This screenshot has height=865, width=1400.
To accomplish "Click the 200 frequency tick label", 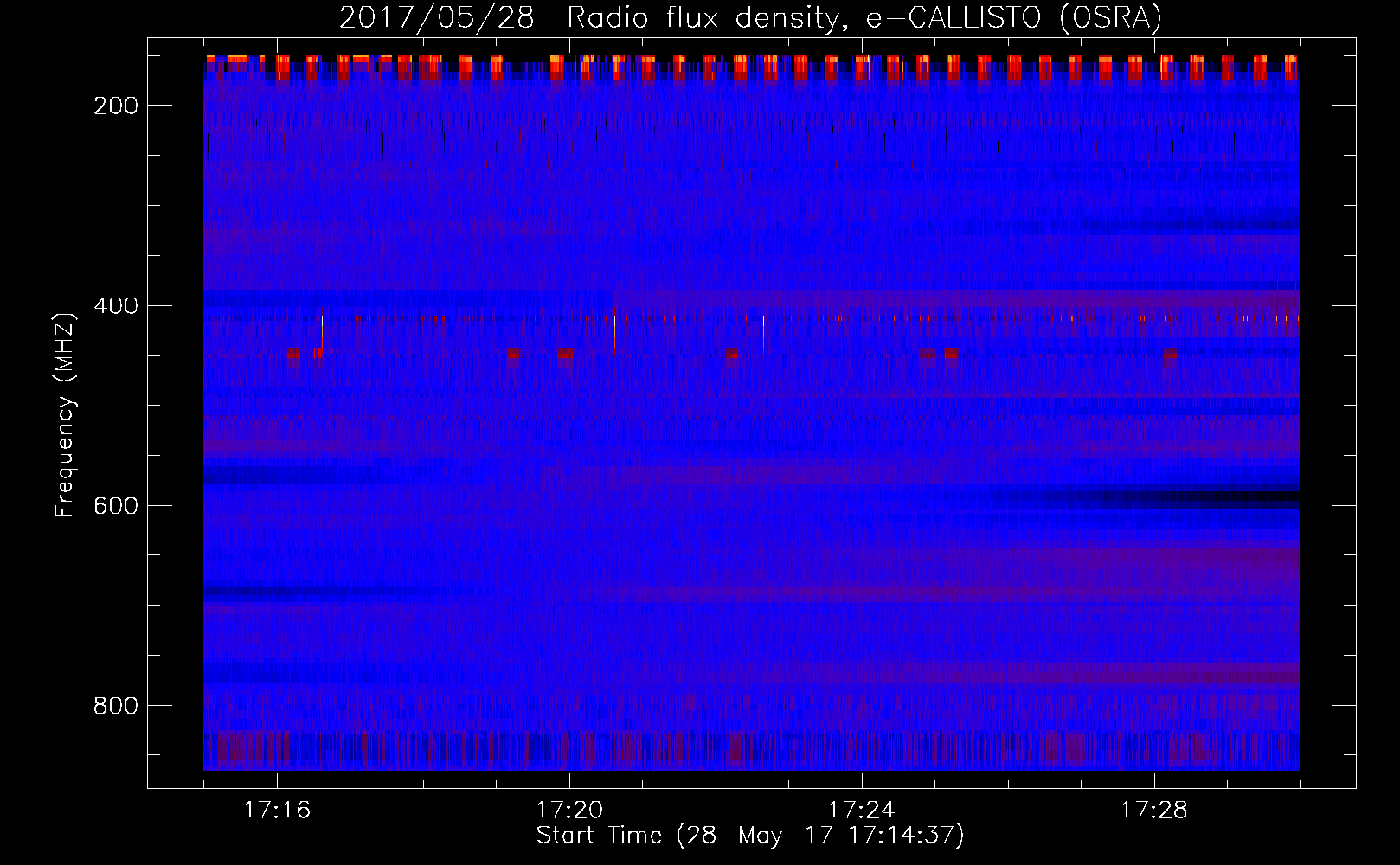I will coord(116,106).
